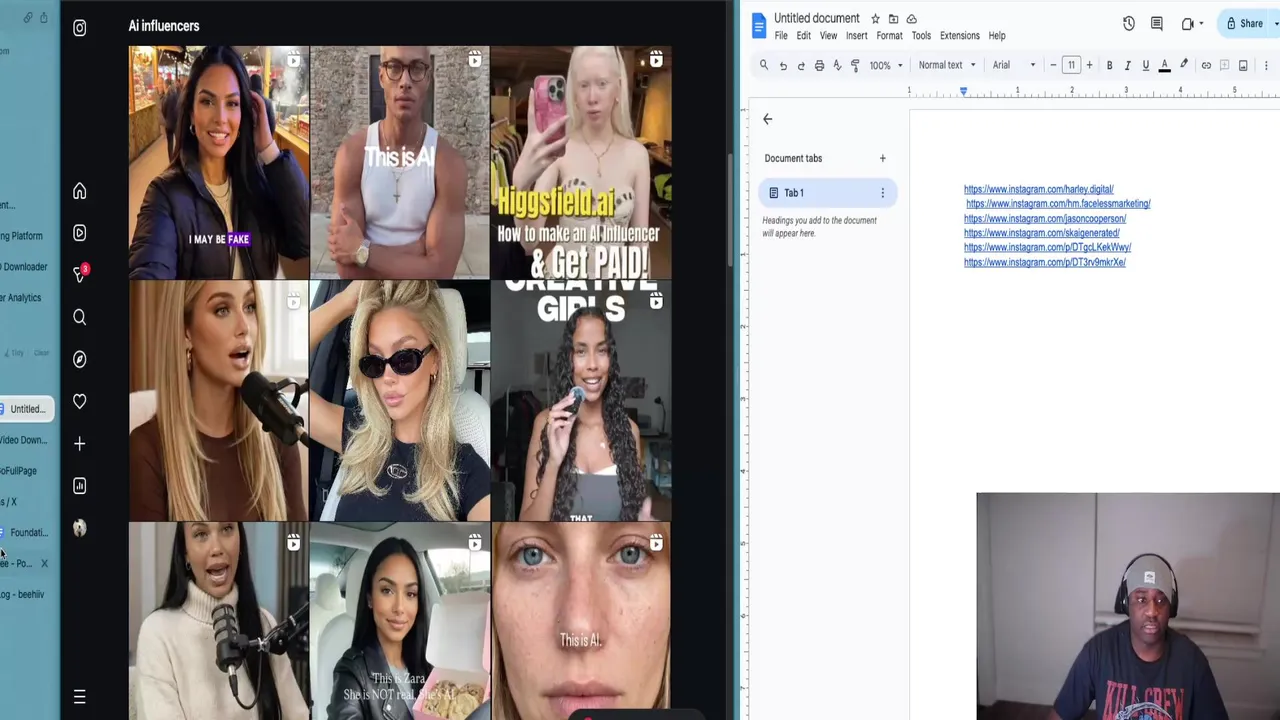Open Instagram Notifications heart icon

(x=80, y=401)
